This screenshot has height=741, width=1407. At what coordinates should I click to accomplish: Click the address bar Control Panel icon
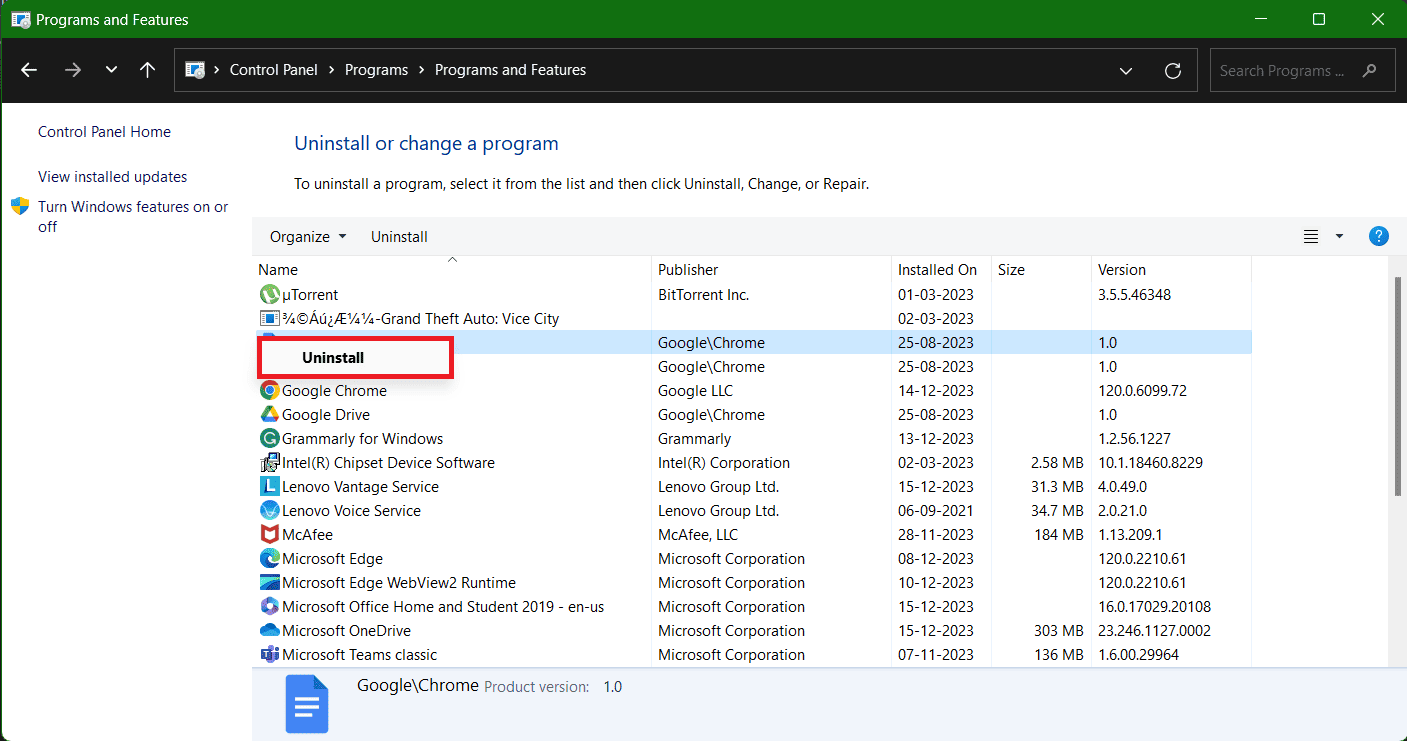(196, 71)
